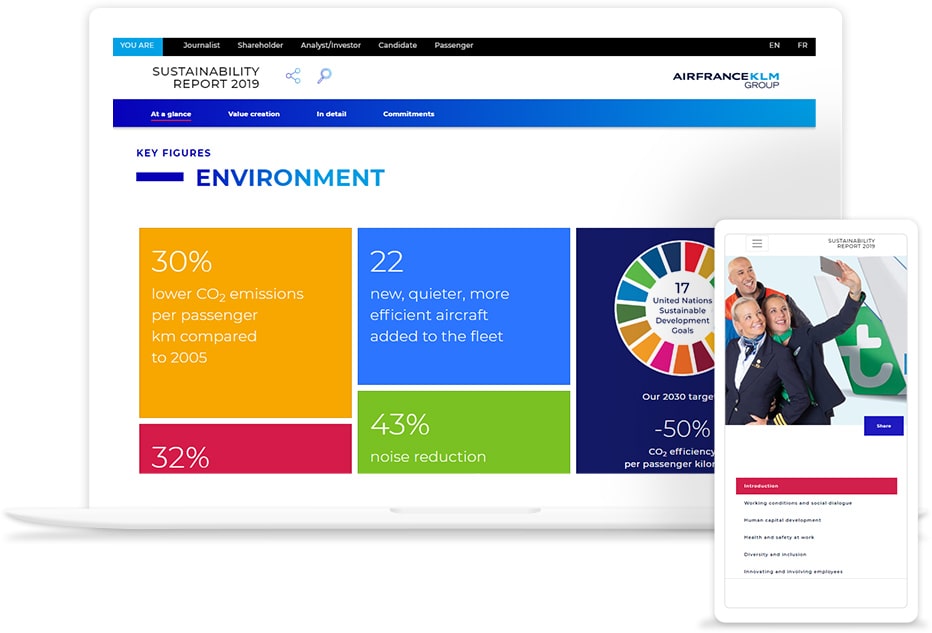Click the share icon beside the report title
The width and height of the screenshot is (932, 633).
click(293, 76)
